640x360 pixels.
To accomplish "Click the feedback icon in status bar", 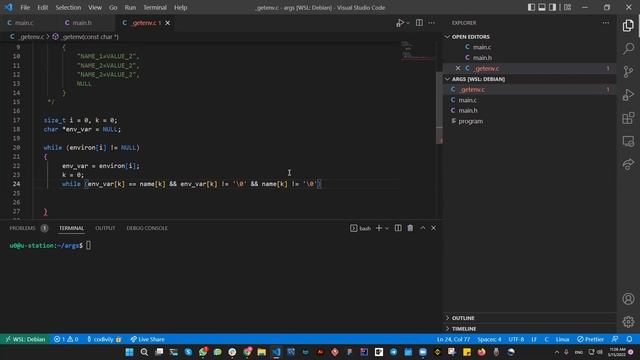I will [x=615, y=339].
